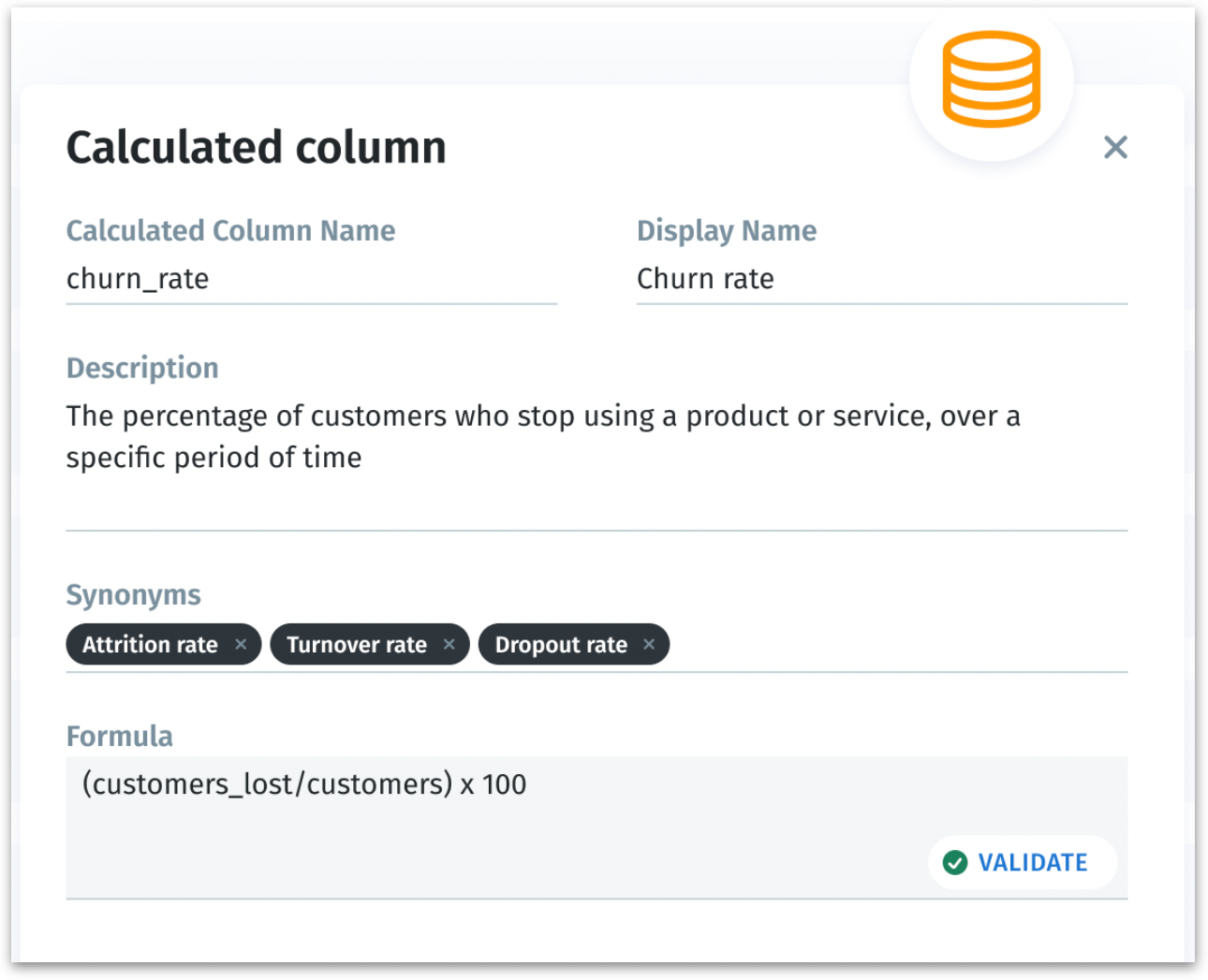Click empty space after Dropout rate chip
Image resolution: width=1208 pixels, height=980 pixels.
click(890, 645)
